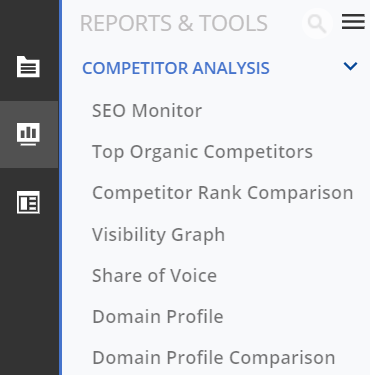This screenshot has width=370, height=375.
Task: Select the bar chart reports icon
Action: 28,134
